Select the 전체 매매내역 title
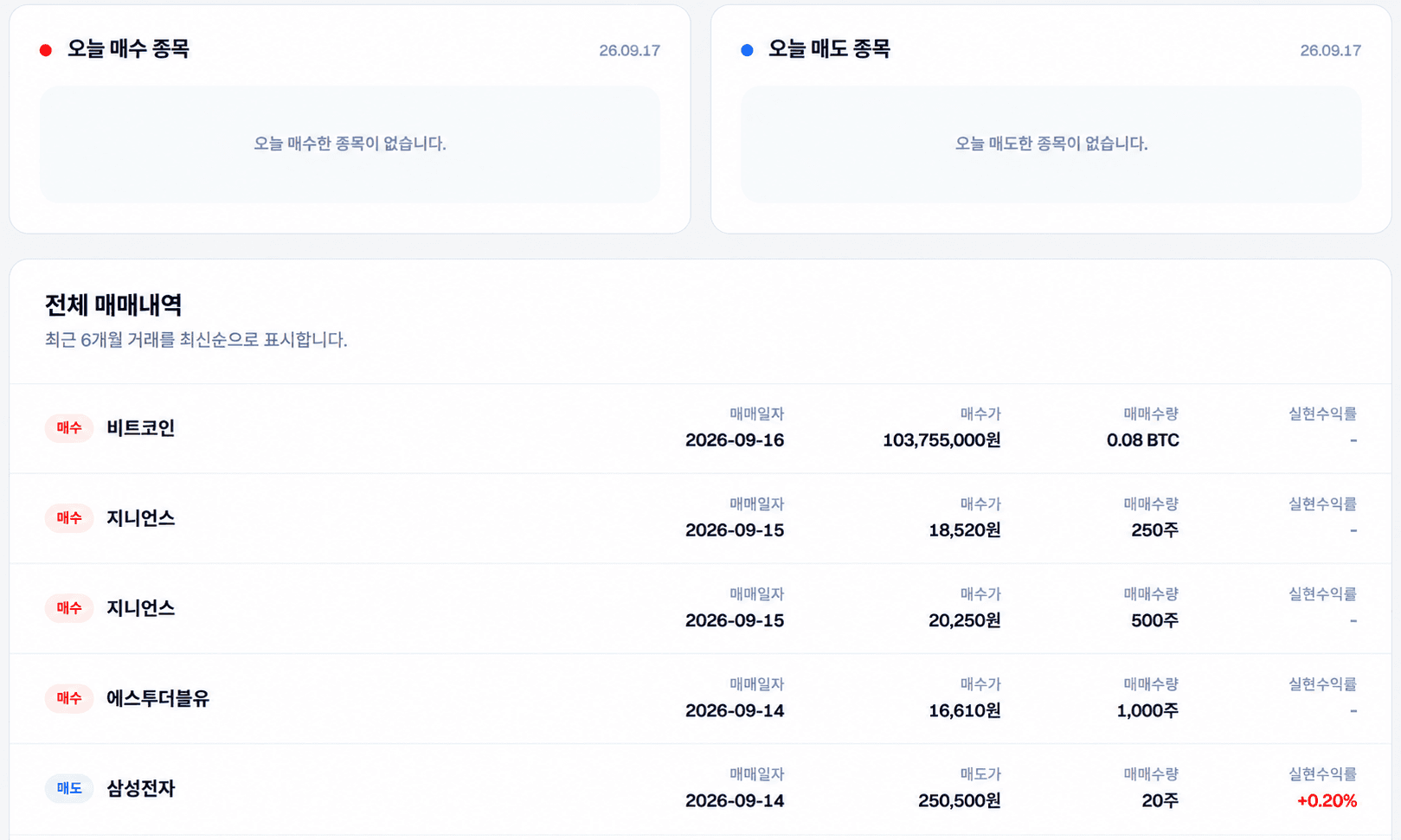Image resolution: width=1401 pixels, height=840 pixels. (113, 305)
